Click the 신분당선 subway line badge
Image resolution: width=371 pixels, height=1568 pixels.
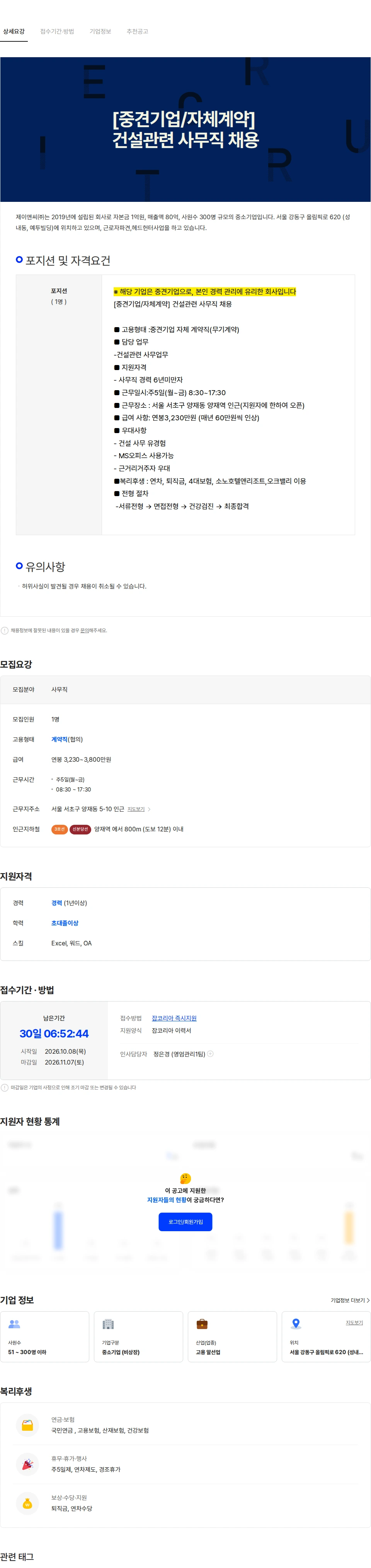[80, 829]
